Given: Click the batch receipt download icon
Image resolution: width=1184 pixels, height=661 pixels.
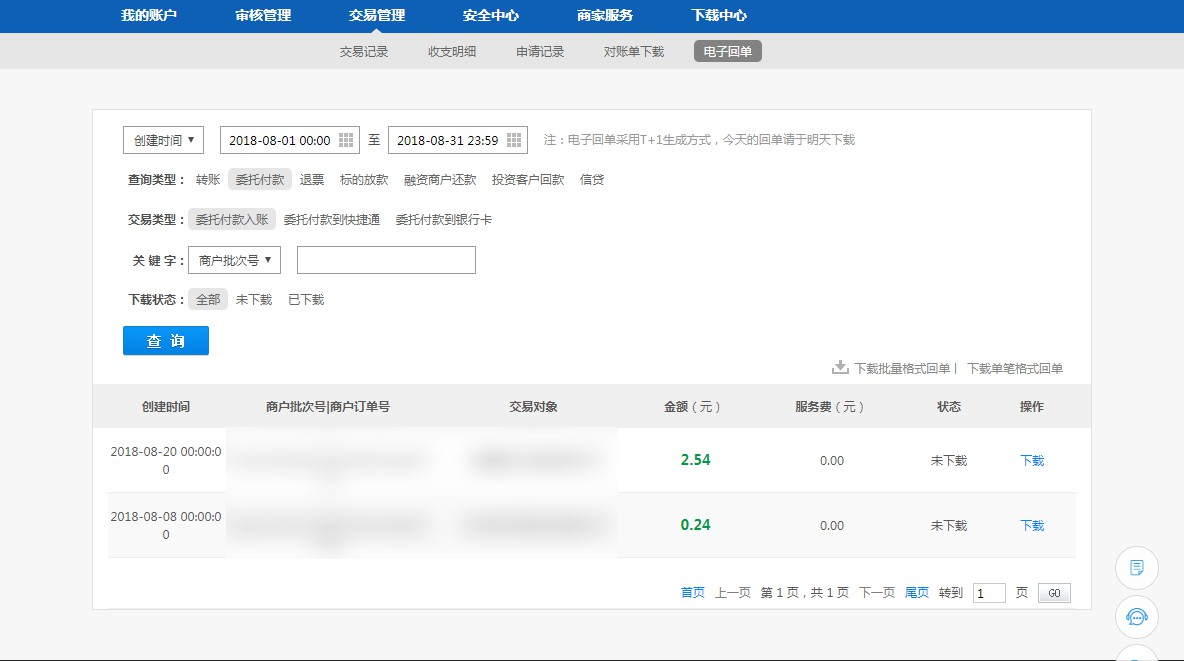Looking at the screenshot, I should tap(840, 368).
